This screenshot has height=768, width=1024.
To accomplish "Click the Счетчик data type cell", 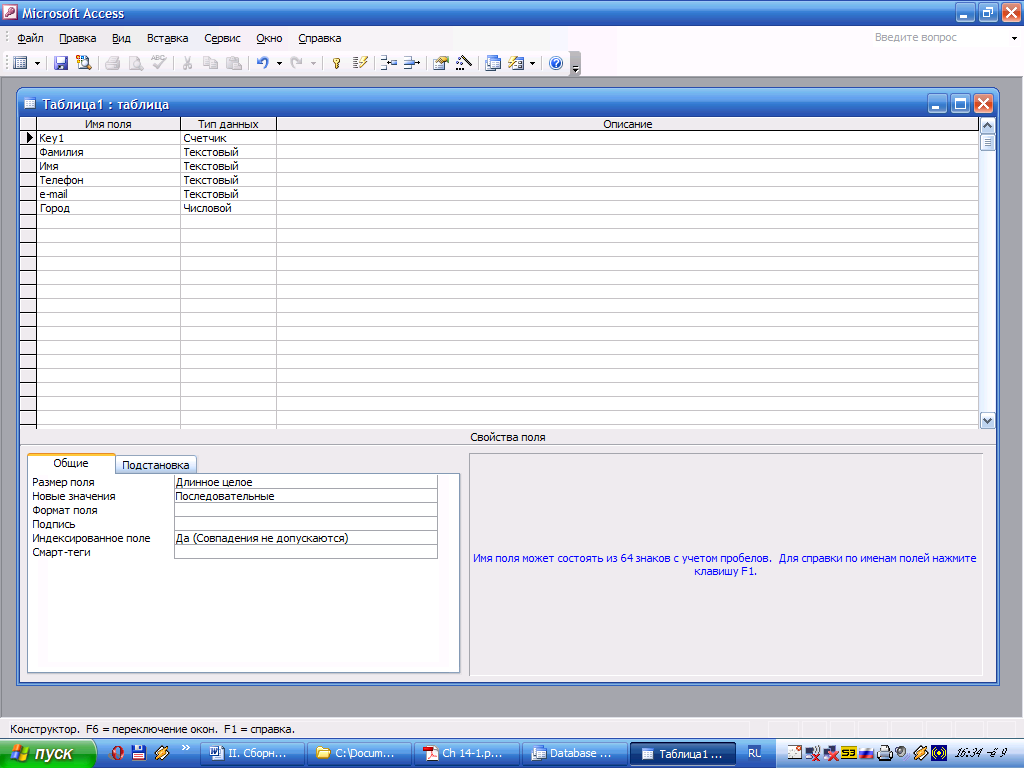I will 229,138.
